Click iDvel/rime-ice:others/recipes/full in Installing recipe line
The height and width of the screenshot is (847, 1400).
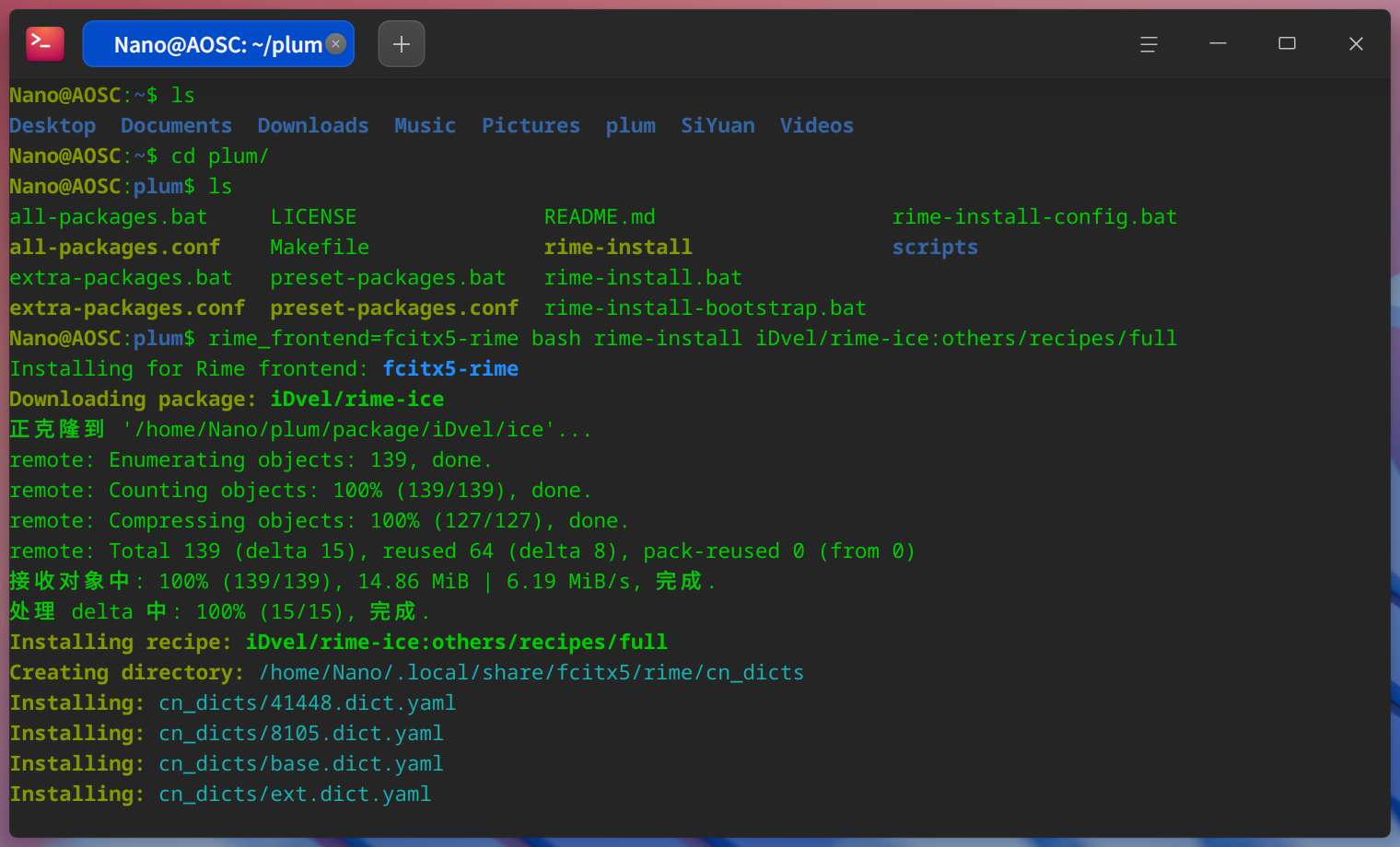pos(457,642)
